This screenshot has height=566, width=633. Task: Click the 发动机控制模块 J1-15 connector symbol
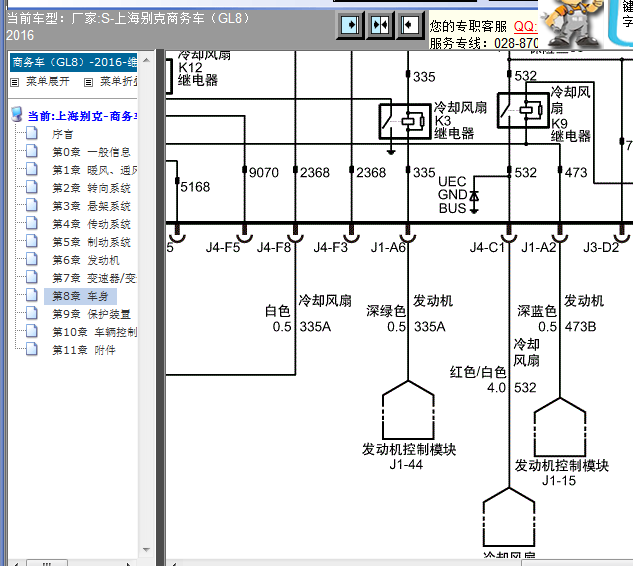click(x=560, y=427)
